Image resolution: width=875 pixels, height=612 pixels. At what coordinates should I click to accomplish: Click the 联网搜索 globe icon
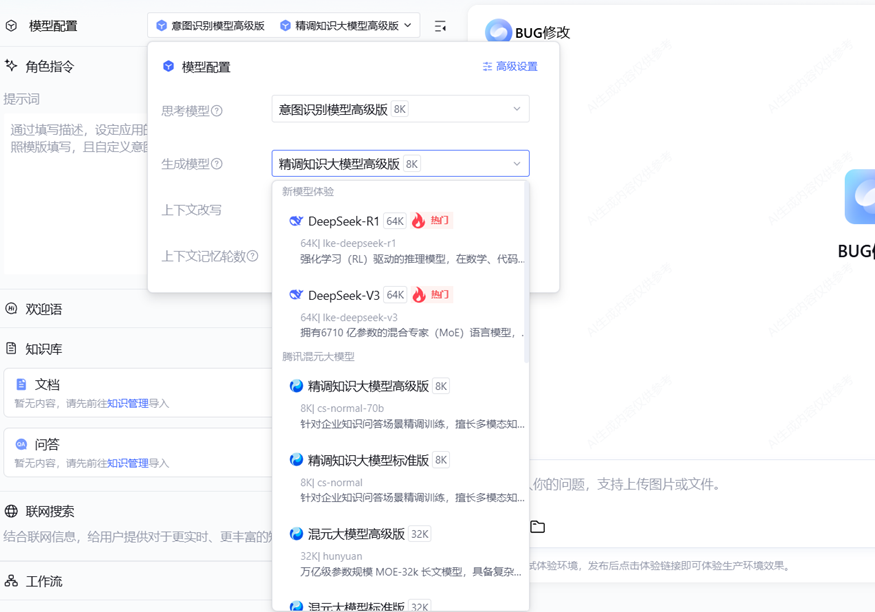coord(11,511)
